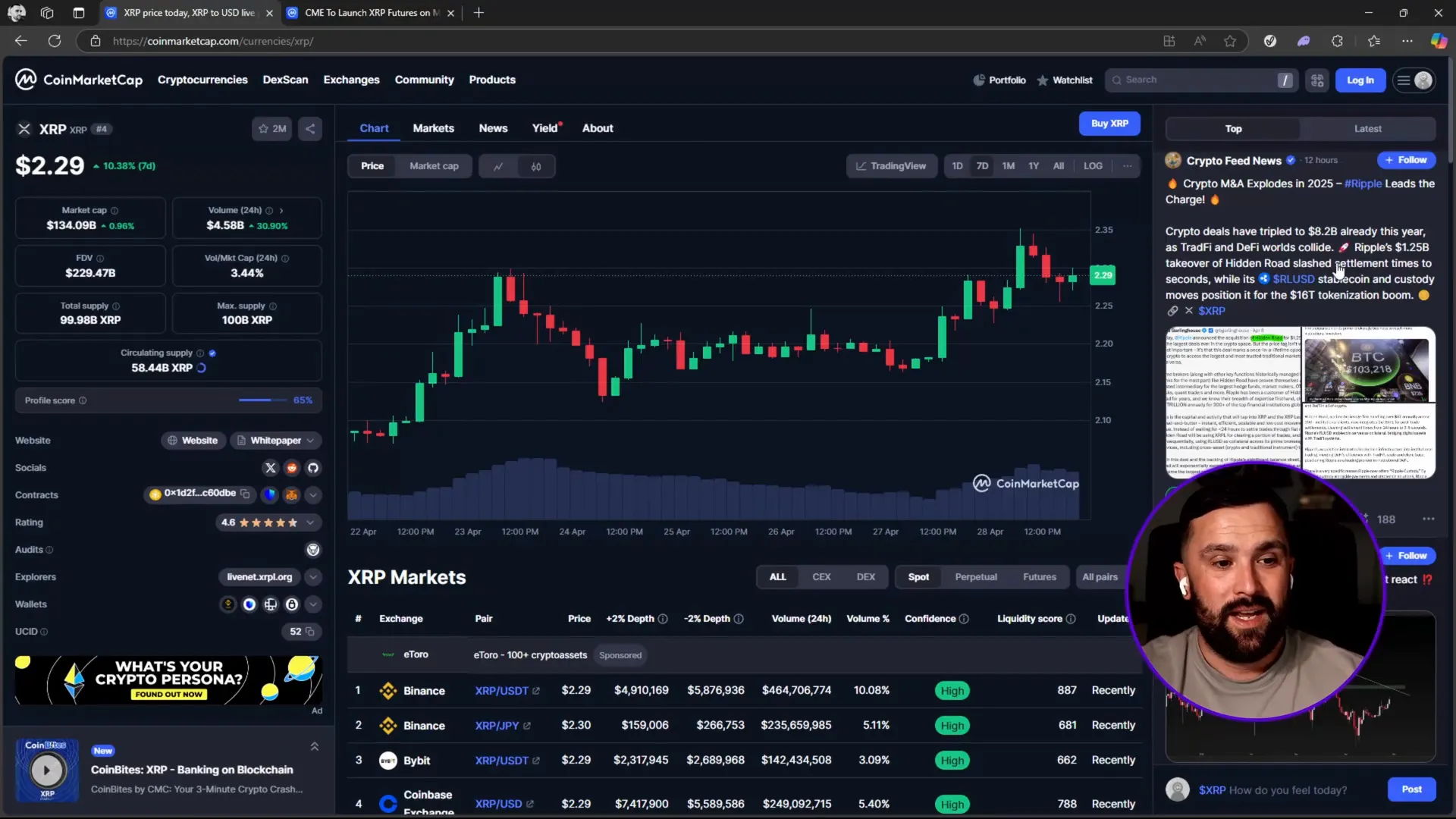This screenshot has width=1456, height=819.
Task: Select the 1D chart range
Action: coord(957,166)
